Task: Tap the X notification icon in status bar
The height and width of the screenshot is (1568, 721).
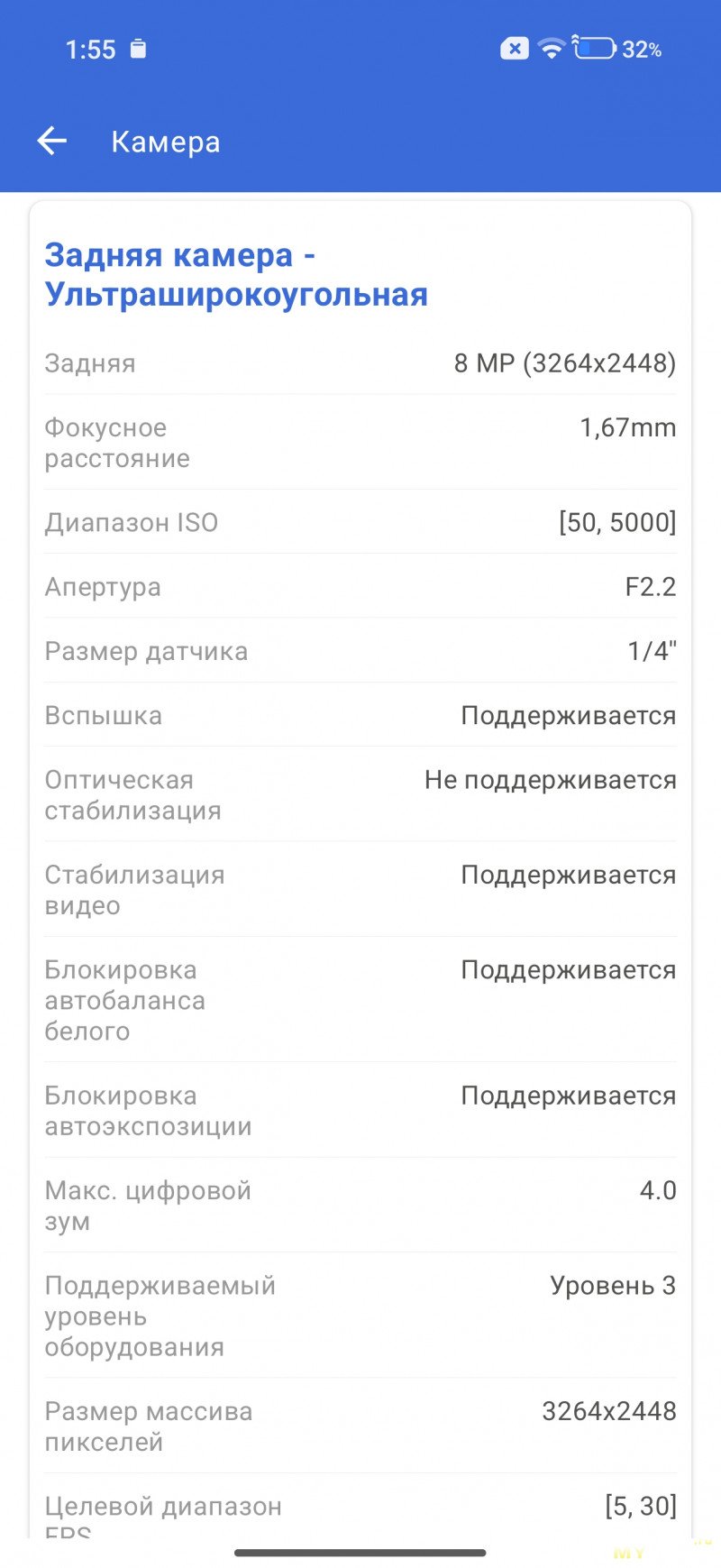Action: click(514, 49)
